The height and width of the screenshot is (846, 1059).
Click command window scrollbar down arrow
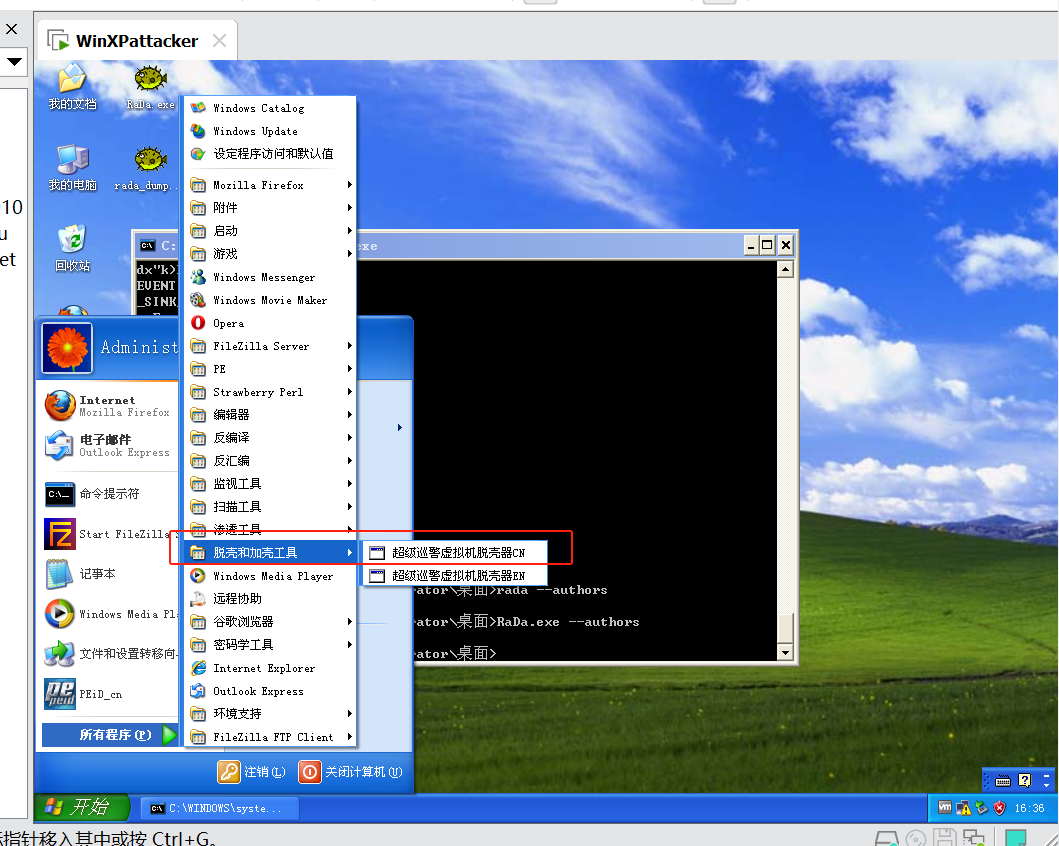785,652
